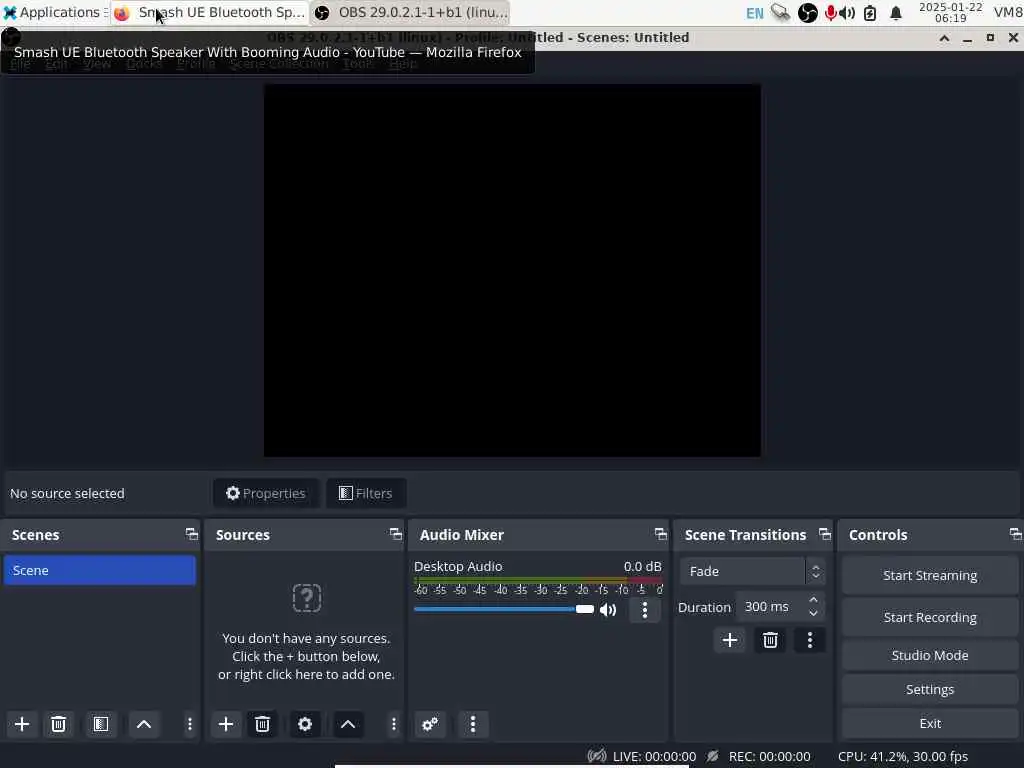Open scene filters icon in Scenes panel
1024x768 pixels.
pyautogui.click(x=101, y=724)
